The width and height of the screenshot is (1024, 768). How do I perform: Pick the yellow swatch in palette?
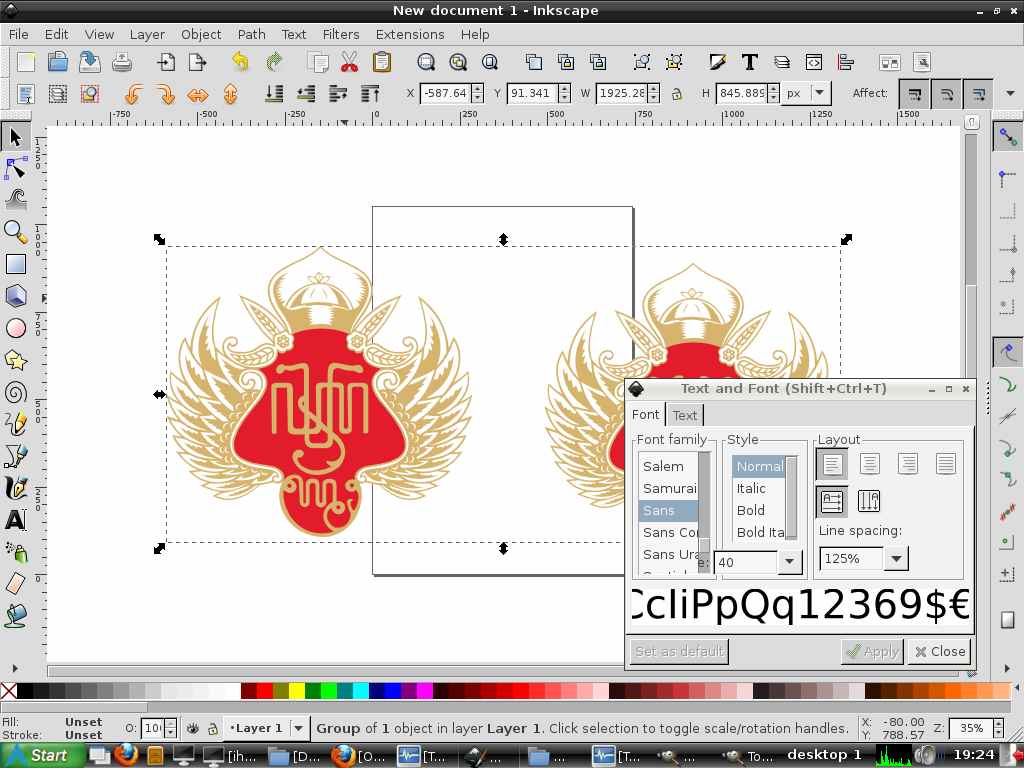pos(297,691)
